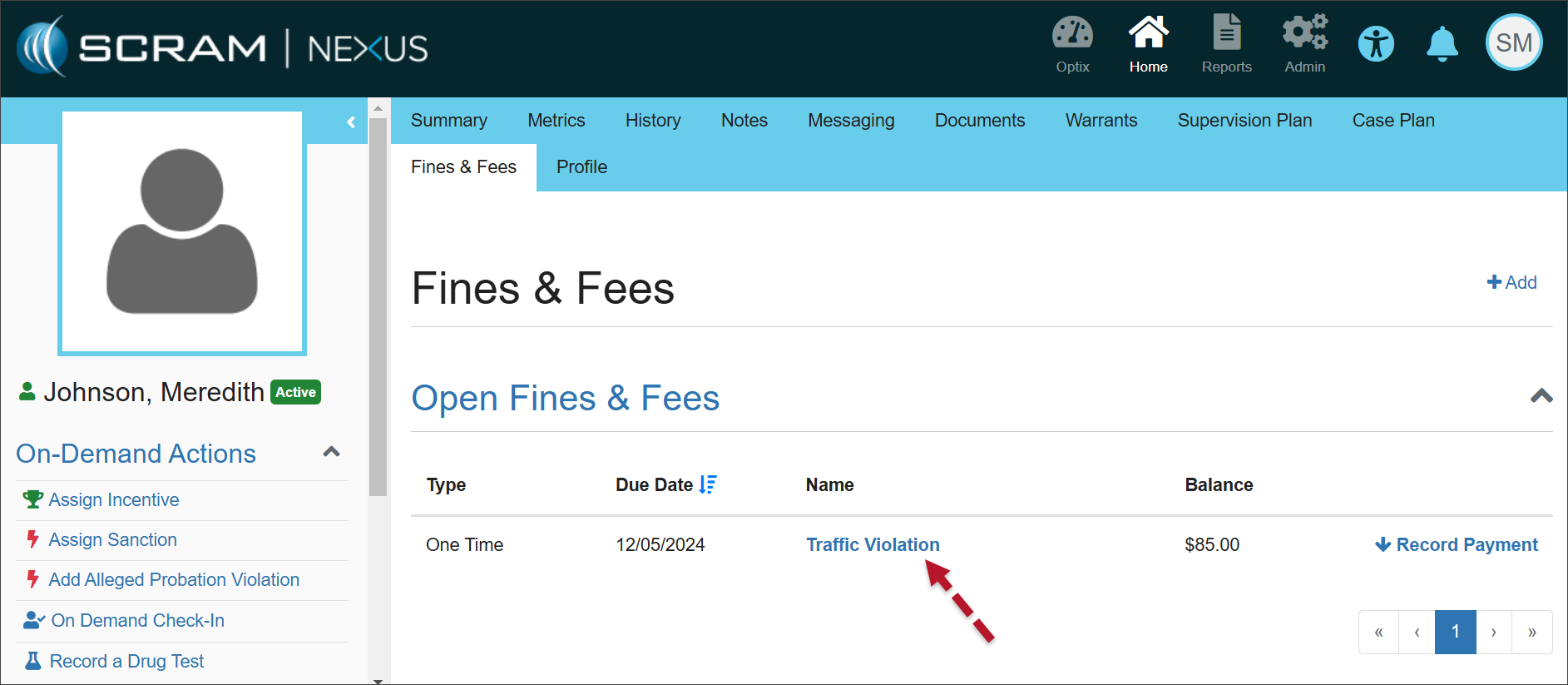Open the Reports document icon
This screenshot has width=1568, height=685.
pos(1226,34)
